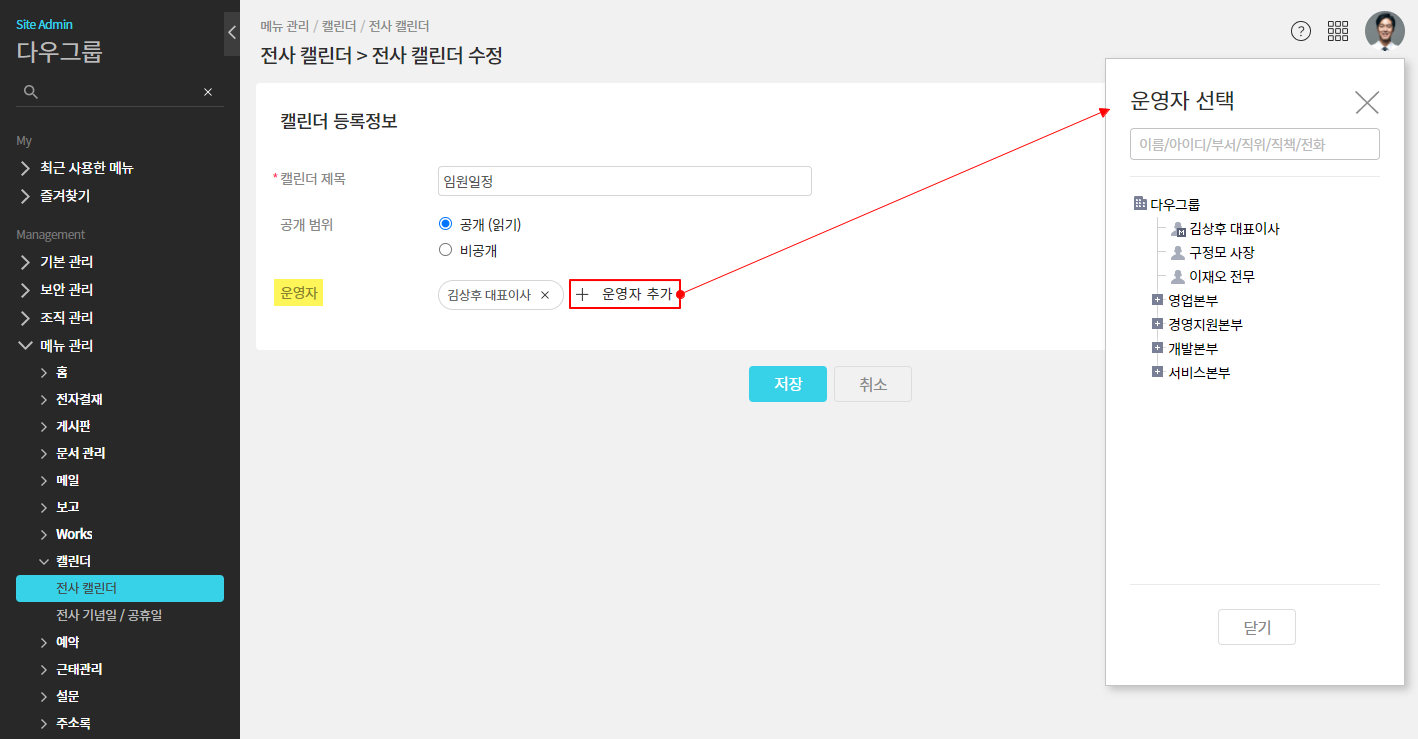Click the user profile avatar
The height and width of the screenshot is (739, 1418).
1384,31
